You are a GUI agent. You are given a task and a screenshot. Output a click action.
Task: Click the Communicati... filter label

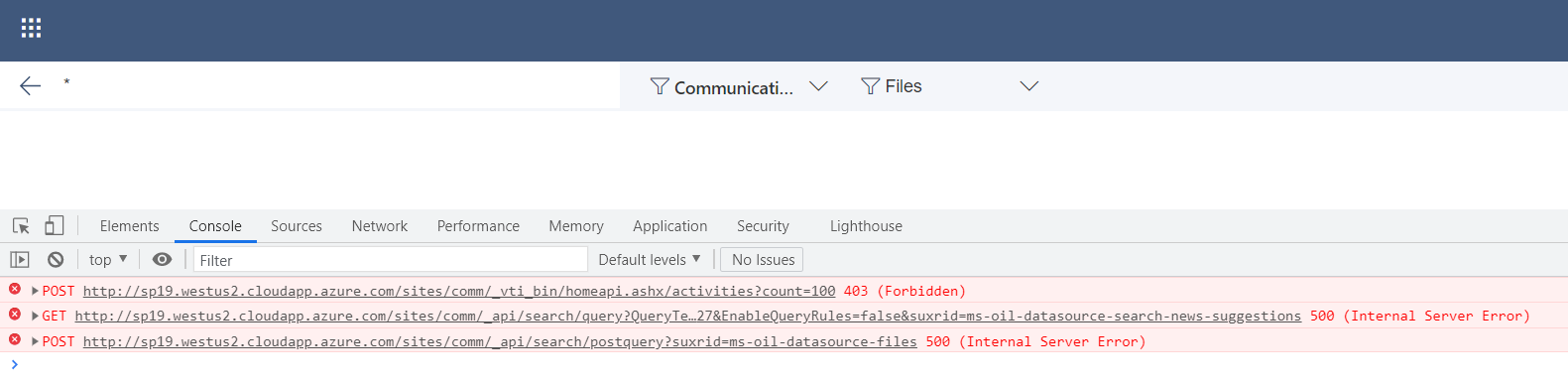734,87
